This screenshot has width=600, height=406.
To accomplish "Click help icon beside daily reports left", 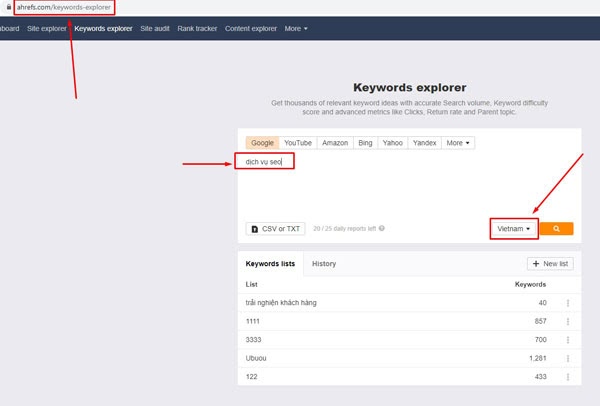I will [x=382, y=228].
